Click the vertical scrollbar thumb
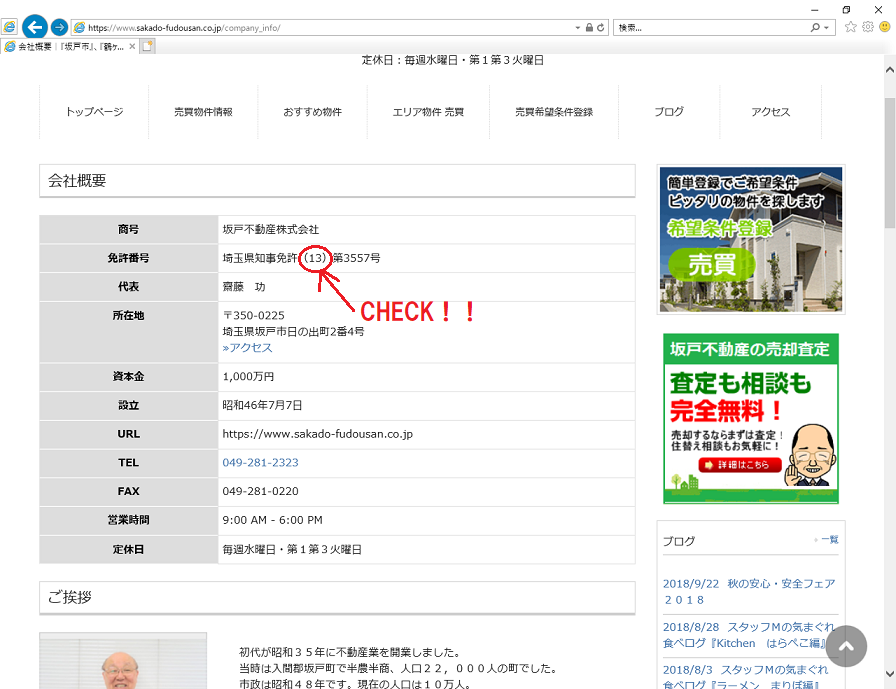This screenshot has height=689, width=896. click(890, 163)
